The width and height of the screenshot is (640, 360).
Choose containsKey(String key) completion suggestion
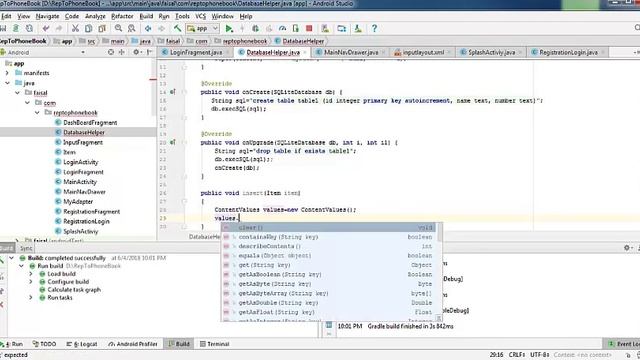point(328,237)
